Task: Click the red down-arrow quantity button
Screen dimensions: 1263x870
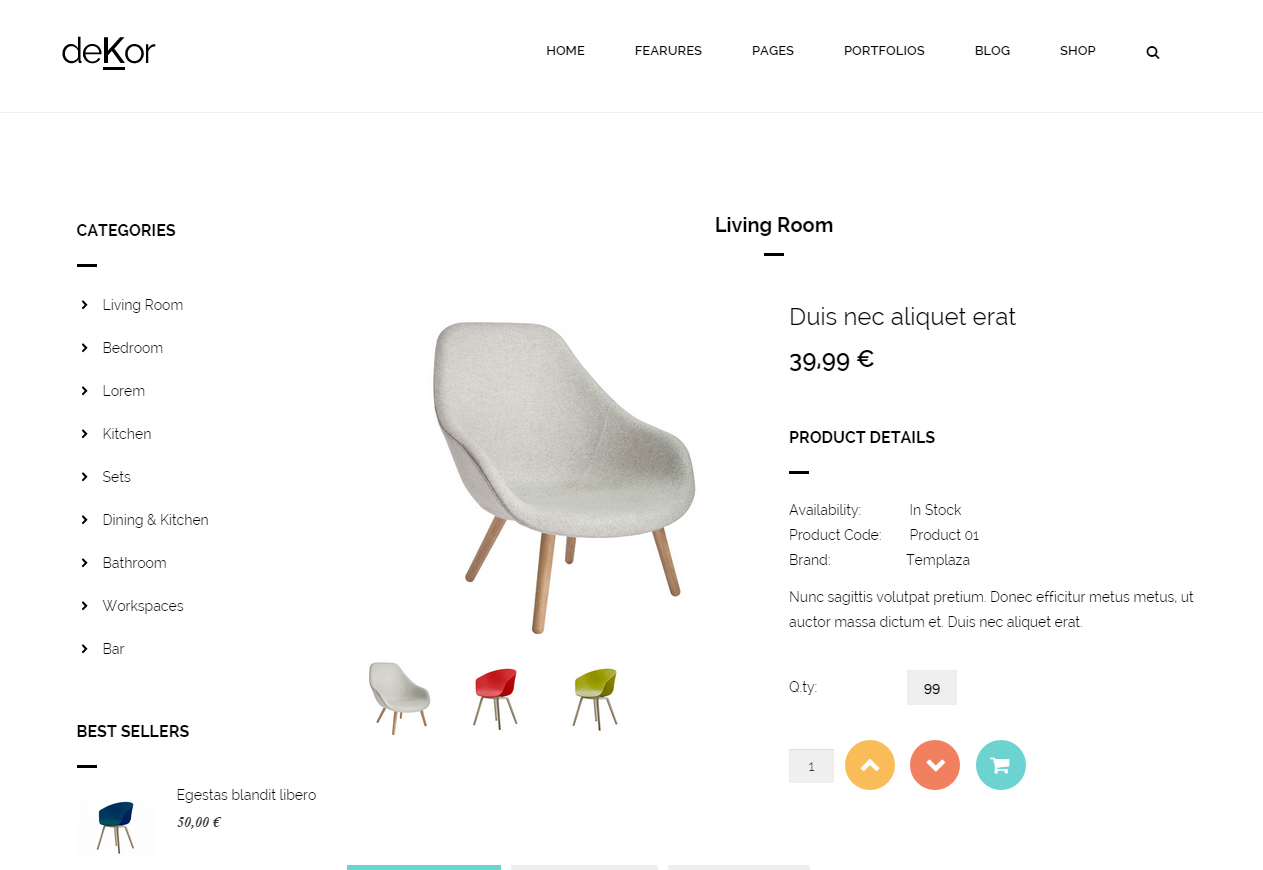Action: (x=935, y=765)
